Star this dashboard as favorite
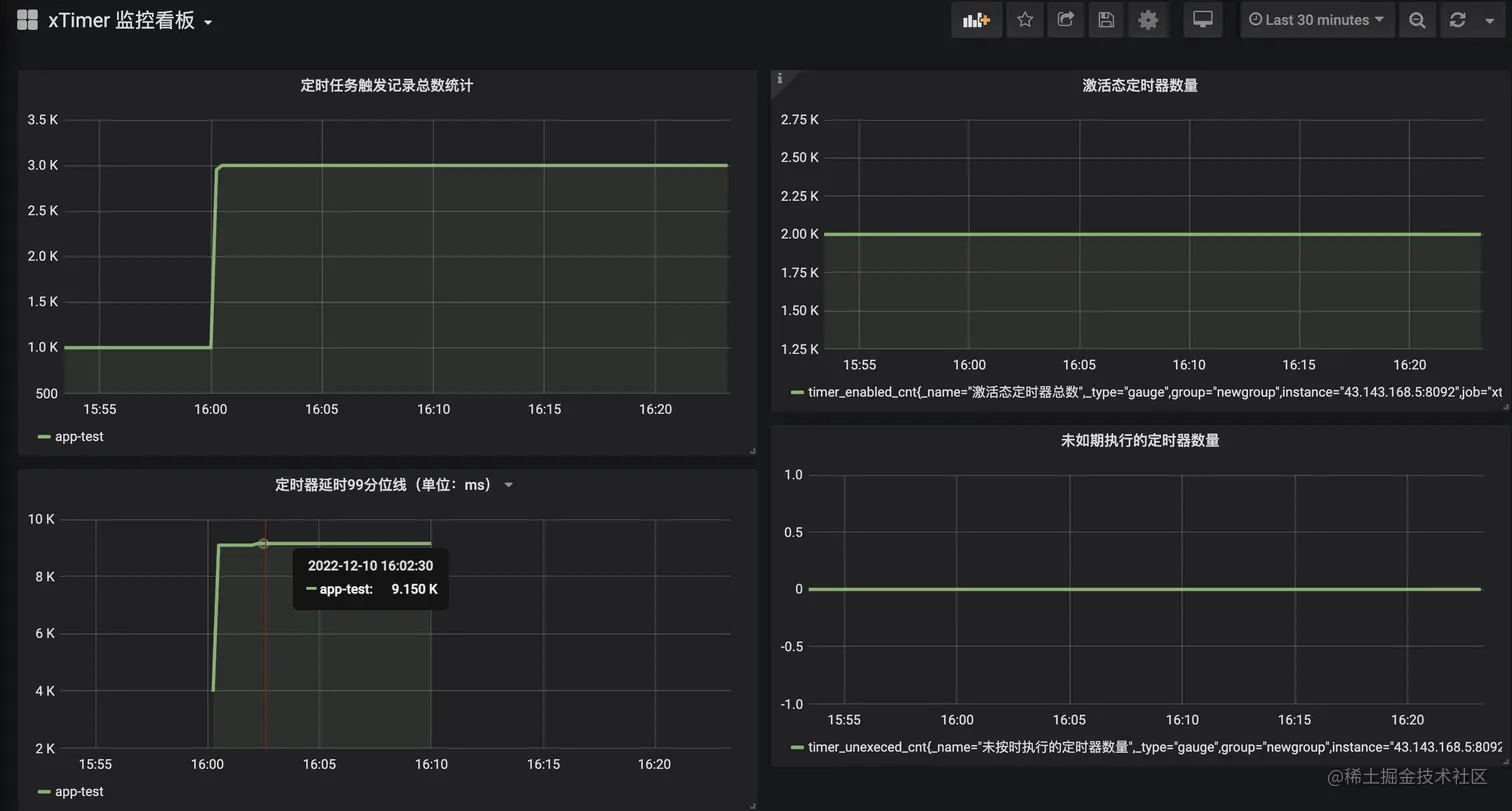 (1025, 20)
